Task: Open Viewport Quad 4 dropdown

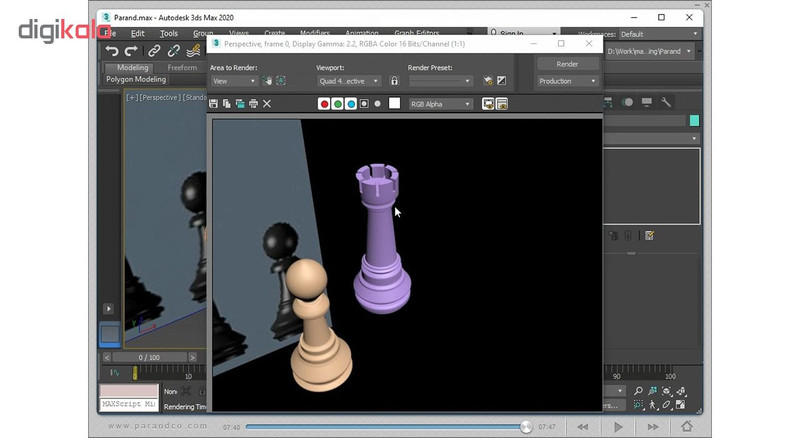Action: pos(349,81)
